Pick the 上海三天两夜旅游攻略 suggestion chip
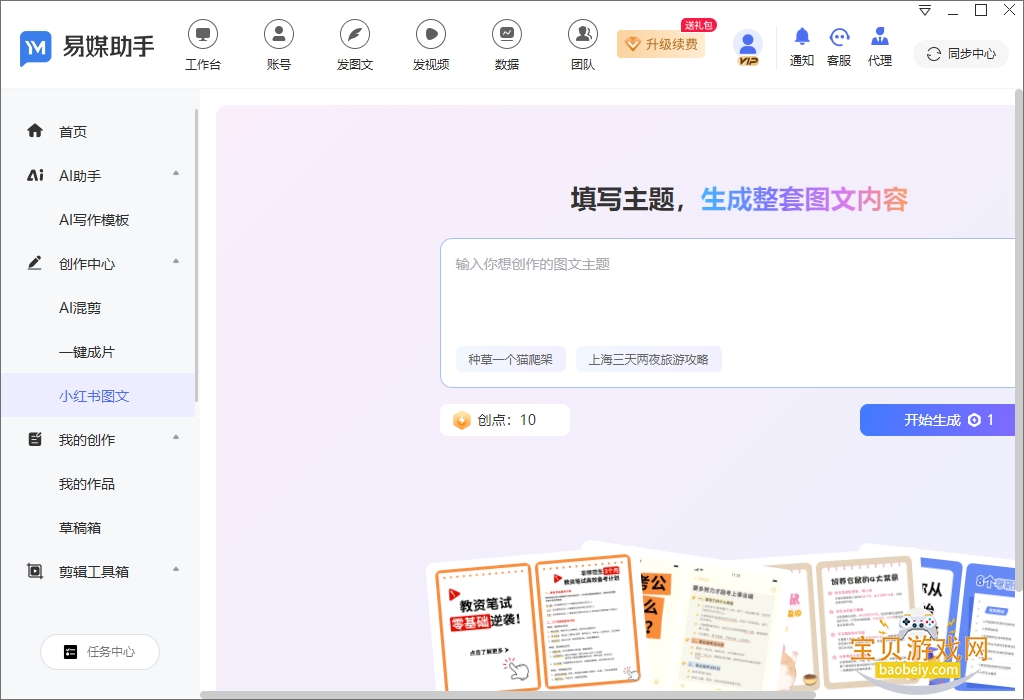 648,359
